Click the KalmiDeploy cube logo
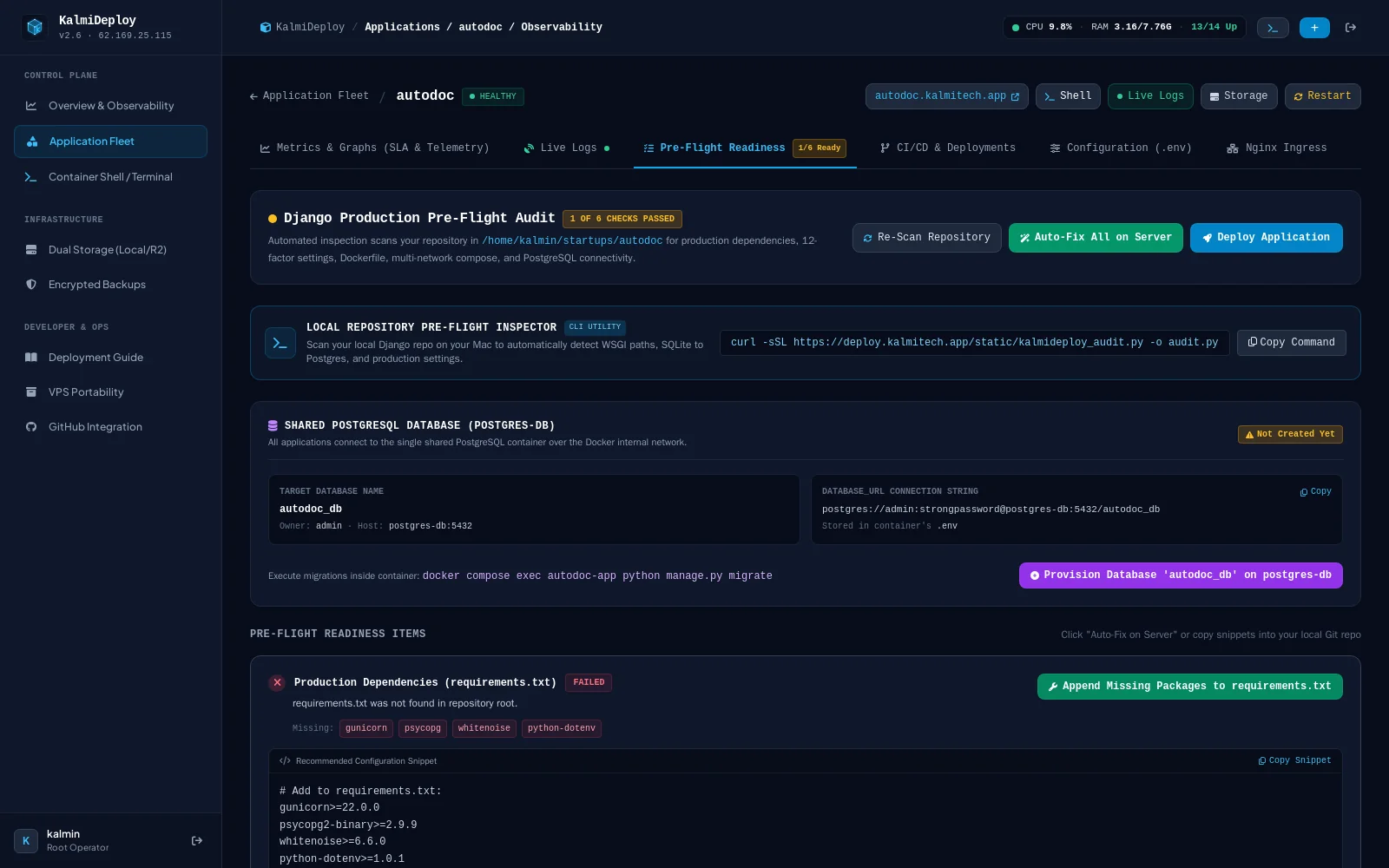 pos(35,27)
